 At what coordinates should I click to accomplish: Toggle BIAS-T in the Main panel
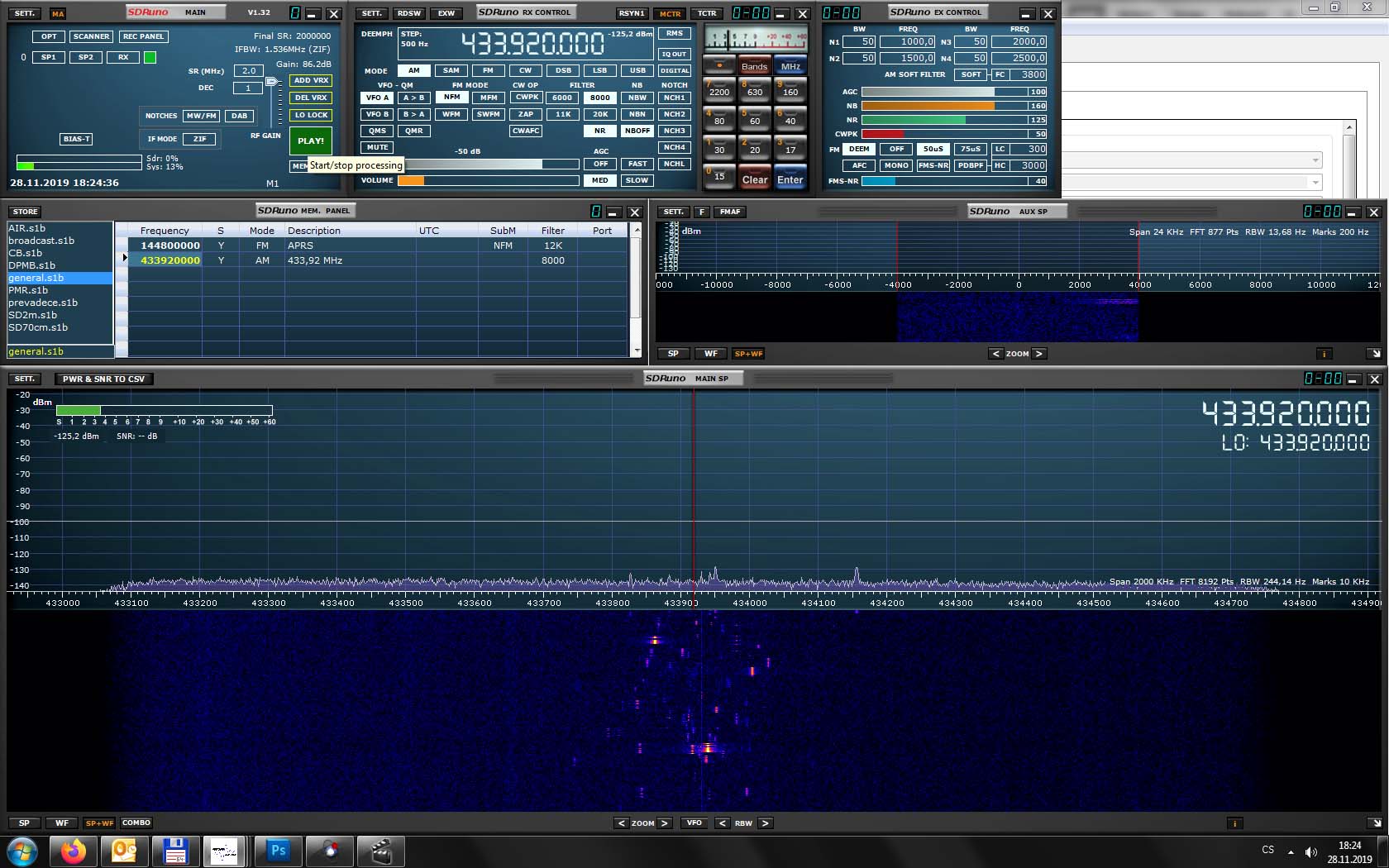[77, 139]
